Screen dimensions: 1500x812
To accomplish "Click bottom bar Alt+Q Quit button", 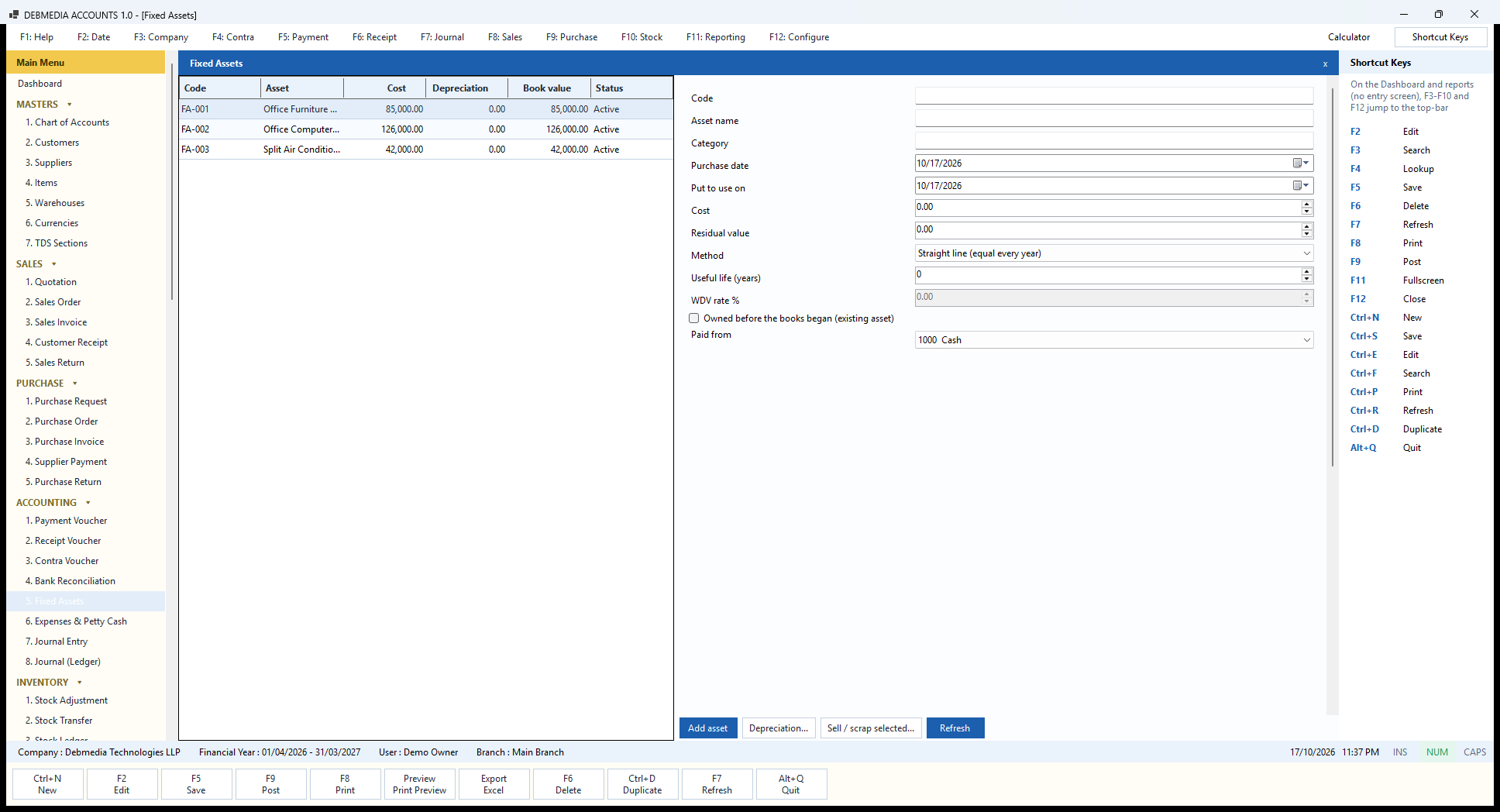I will 791,784.
